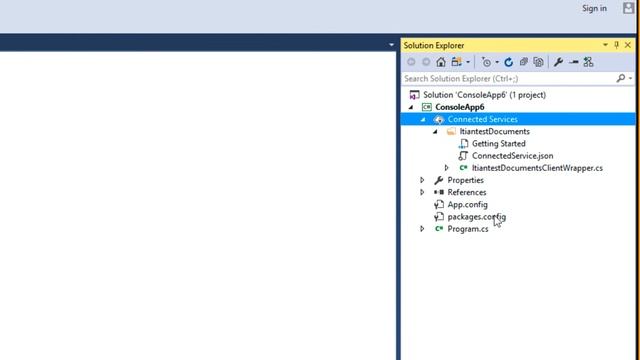Click the C# project icon beside ConsoleApp6

[427, 107]
